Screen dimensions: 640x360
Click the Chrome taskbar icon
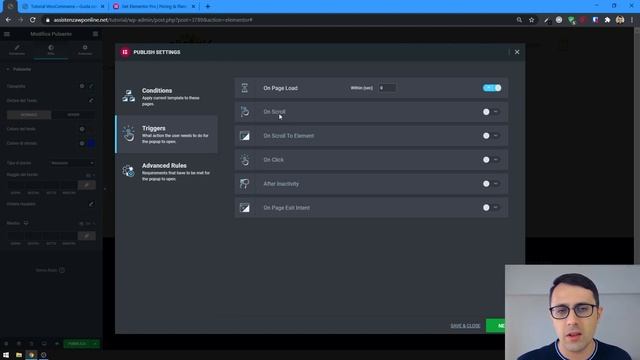pyautogui.click(x=31, y=355)
